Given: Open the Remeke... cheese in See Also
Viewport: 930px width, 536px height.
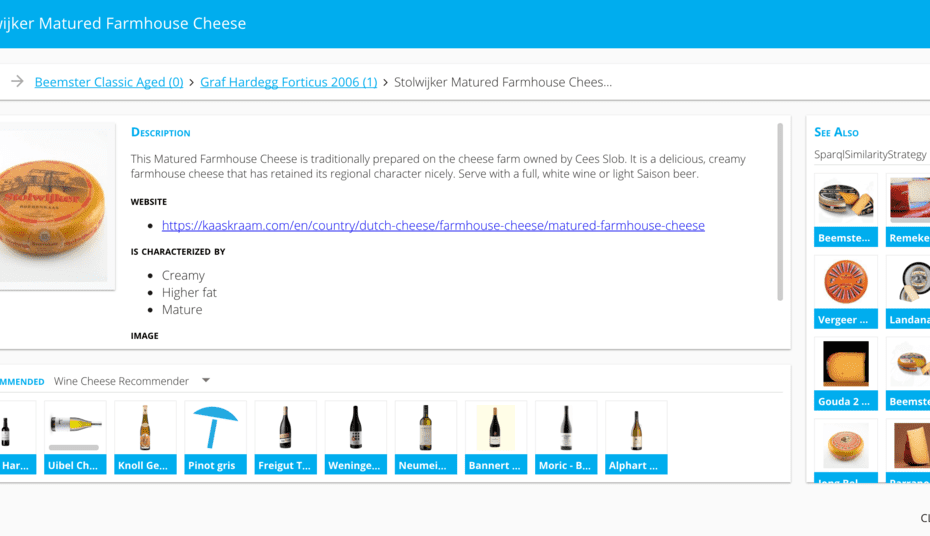Looking at the screenshot, I should pyautogui.click(x=908, y=210).
